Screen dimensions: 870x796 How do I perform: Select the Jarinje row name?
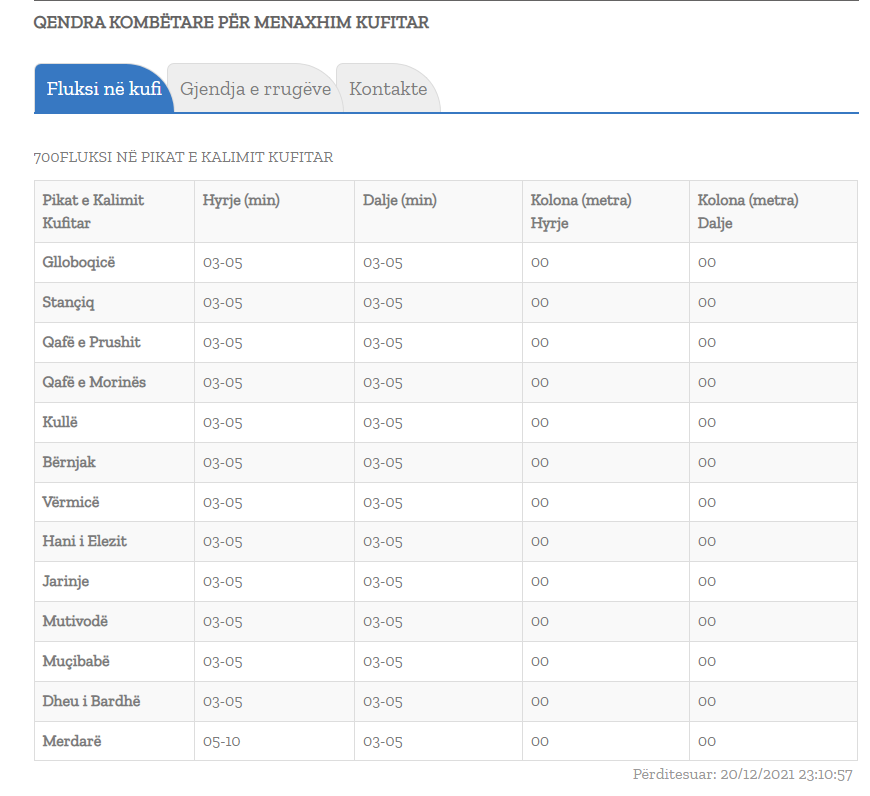(x=65, y=581)
